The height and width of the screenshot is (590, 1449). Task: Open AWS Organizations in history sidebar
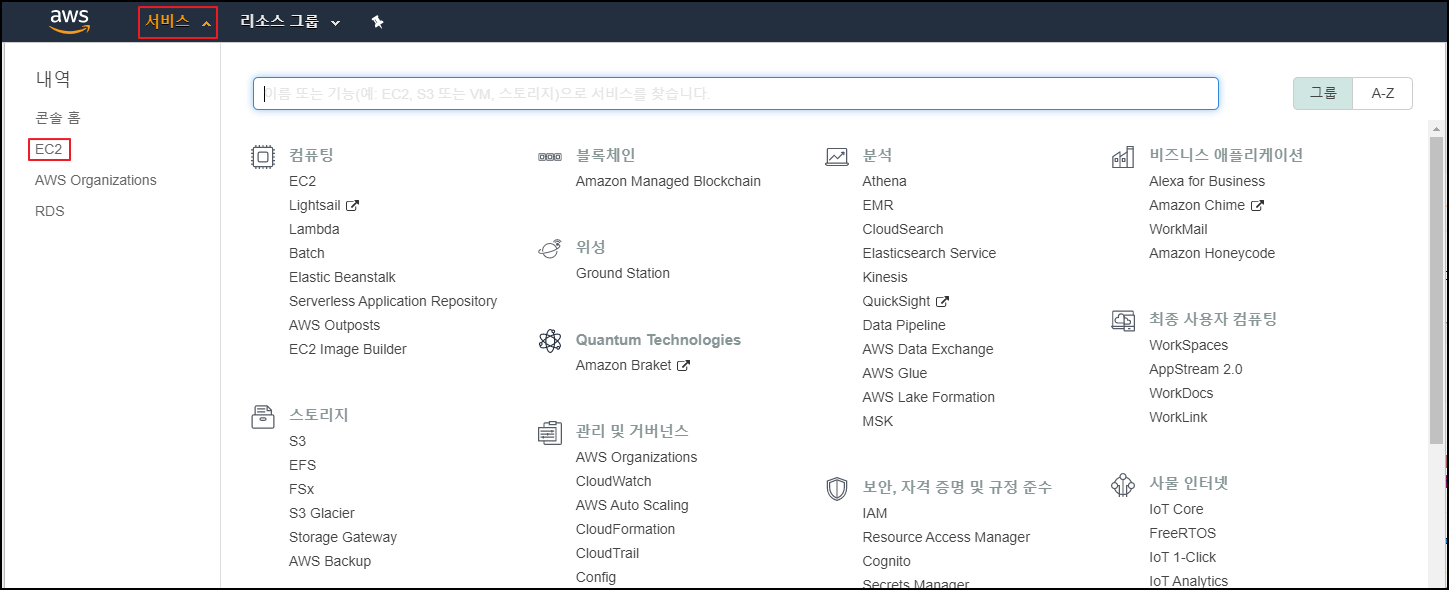click(x=96, y=180)
